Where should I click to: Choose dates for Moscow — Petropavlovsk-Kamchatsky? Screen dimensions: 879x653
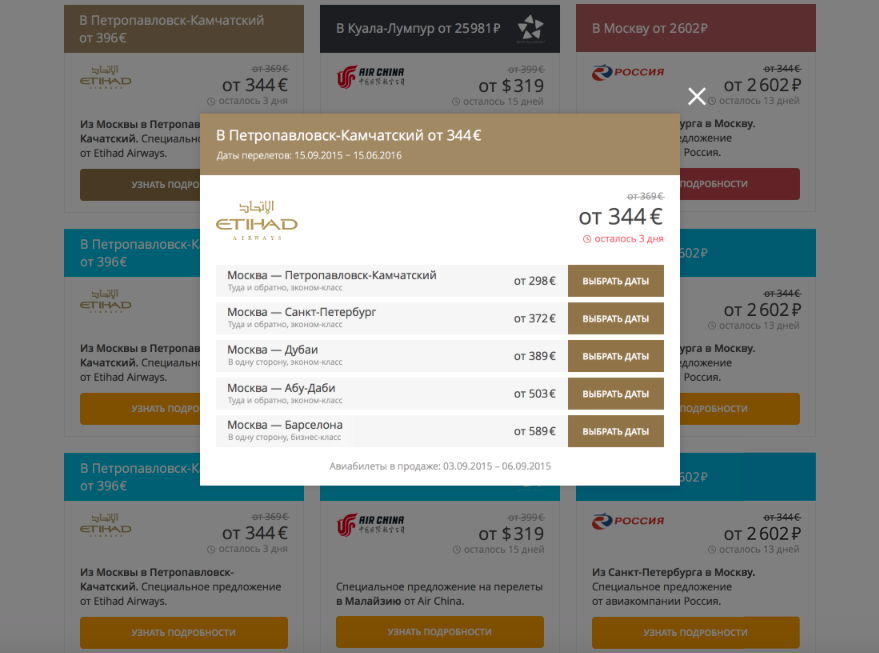(x=615, y=281)
